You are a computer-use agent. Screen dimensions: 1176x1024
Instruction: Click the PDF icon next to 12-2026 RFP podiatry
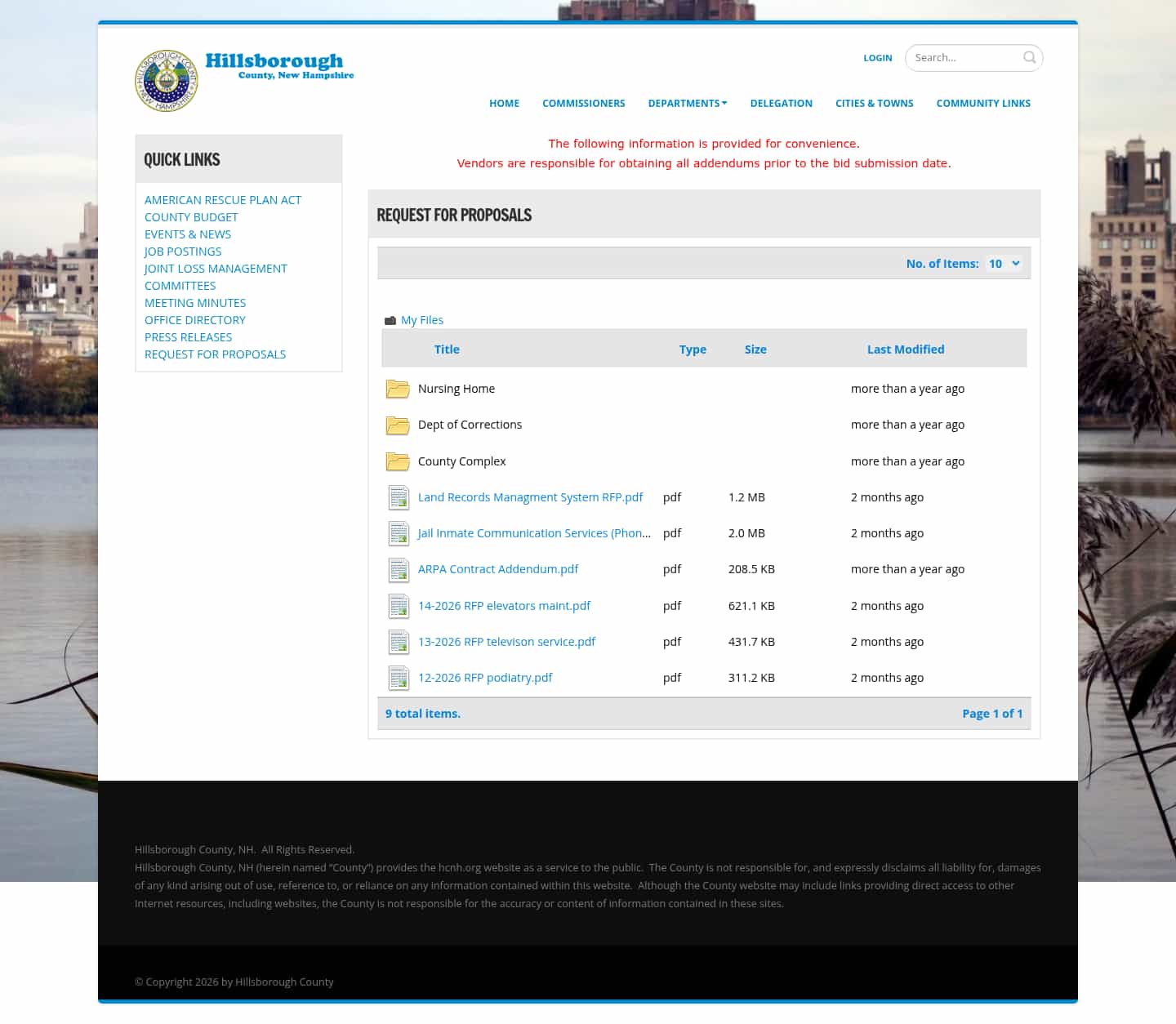[x=399, y=678]
